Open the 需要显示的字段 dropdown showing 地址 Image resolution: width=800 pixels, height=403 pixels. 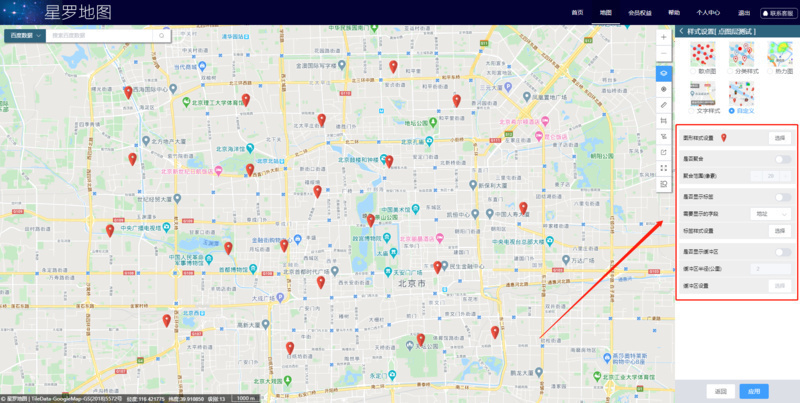pyautogui.click(x=770, y=214)
